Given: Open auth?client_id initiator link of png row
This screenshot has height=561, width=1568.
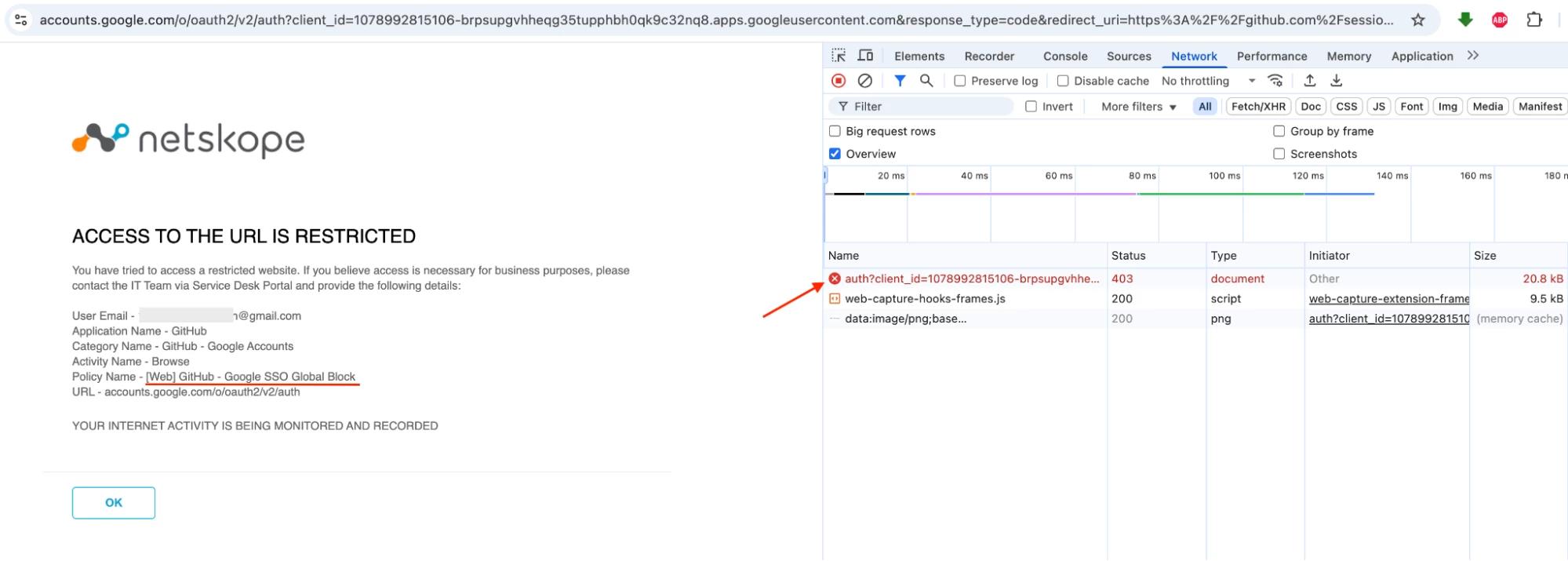Looking at the screenshot, I should click(x=1388, y=319).
